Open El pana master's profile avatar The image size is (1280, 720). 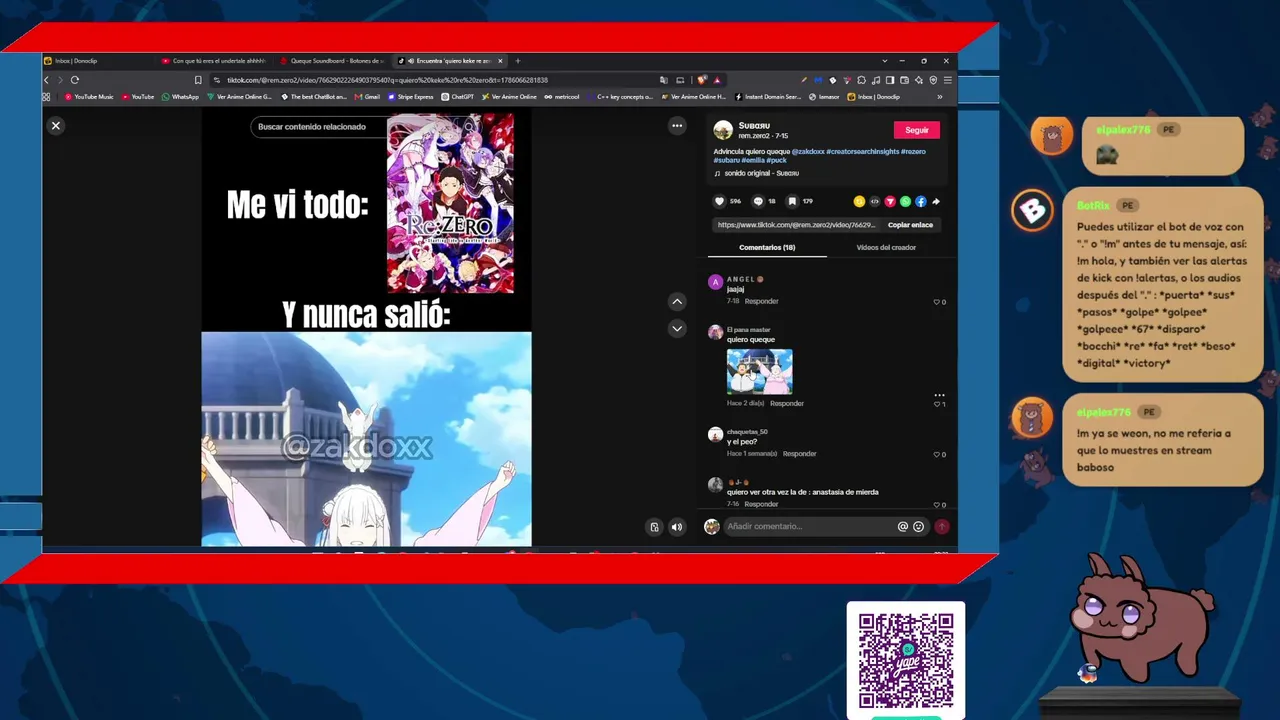(715, 332)
